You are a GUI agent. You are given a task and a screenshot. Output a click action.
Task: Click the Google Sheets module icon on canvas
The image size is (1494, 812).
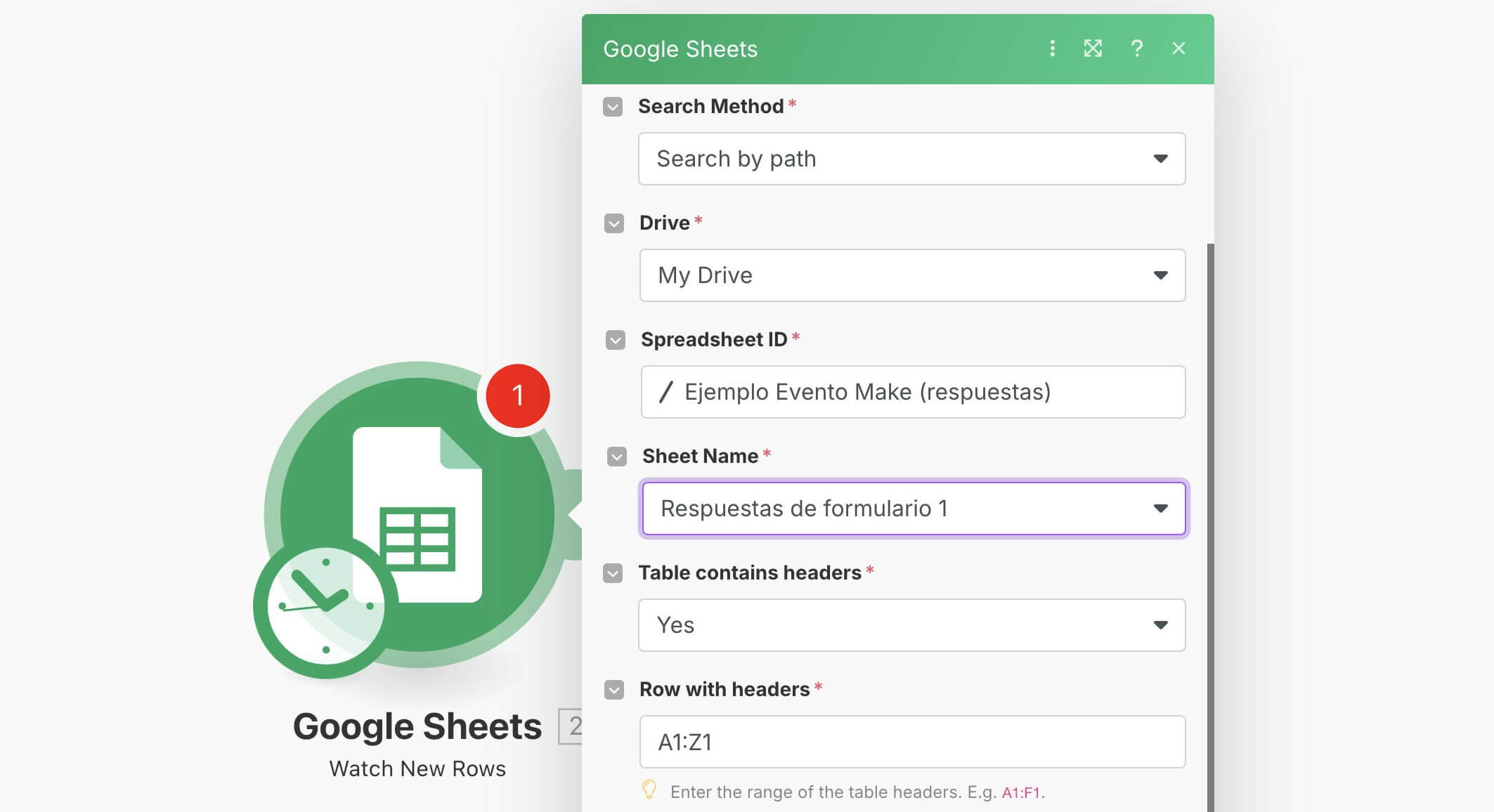[x=417, y=514]
